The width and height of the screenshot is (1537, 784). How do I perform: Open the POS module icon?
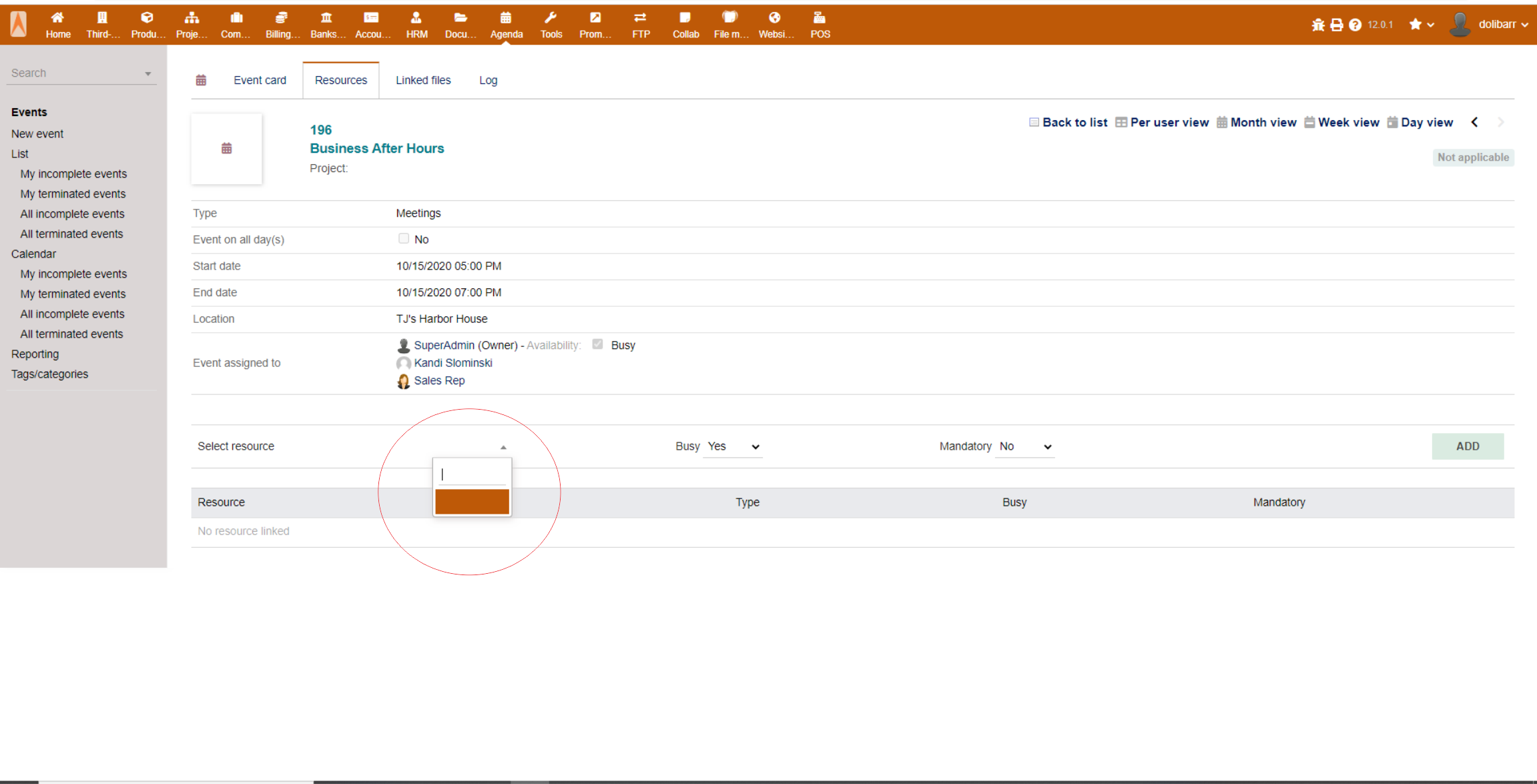pos(820,18)
